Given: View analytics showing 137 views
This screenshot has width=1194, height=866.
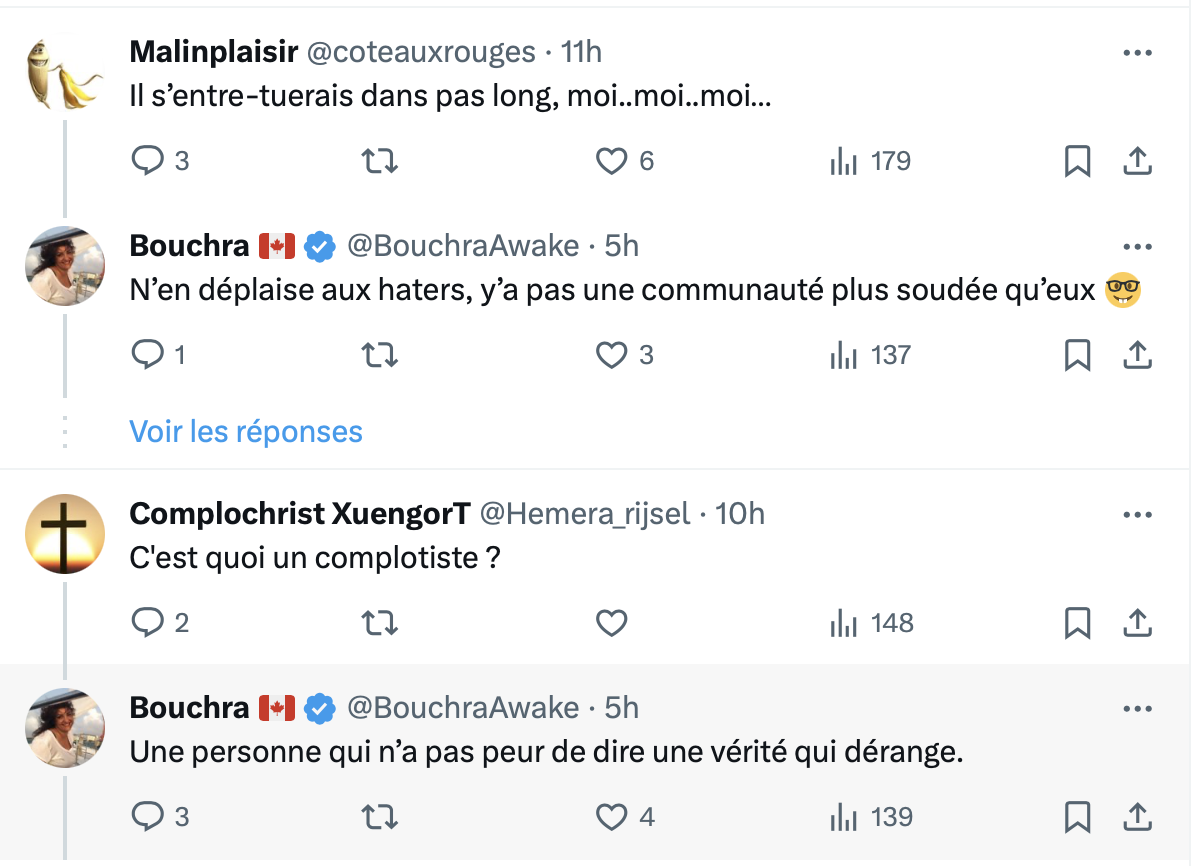Looking at the screenshot, I should (870, 355).
